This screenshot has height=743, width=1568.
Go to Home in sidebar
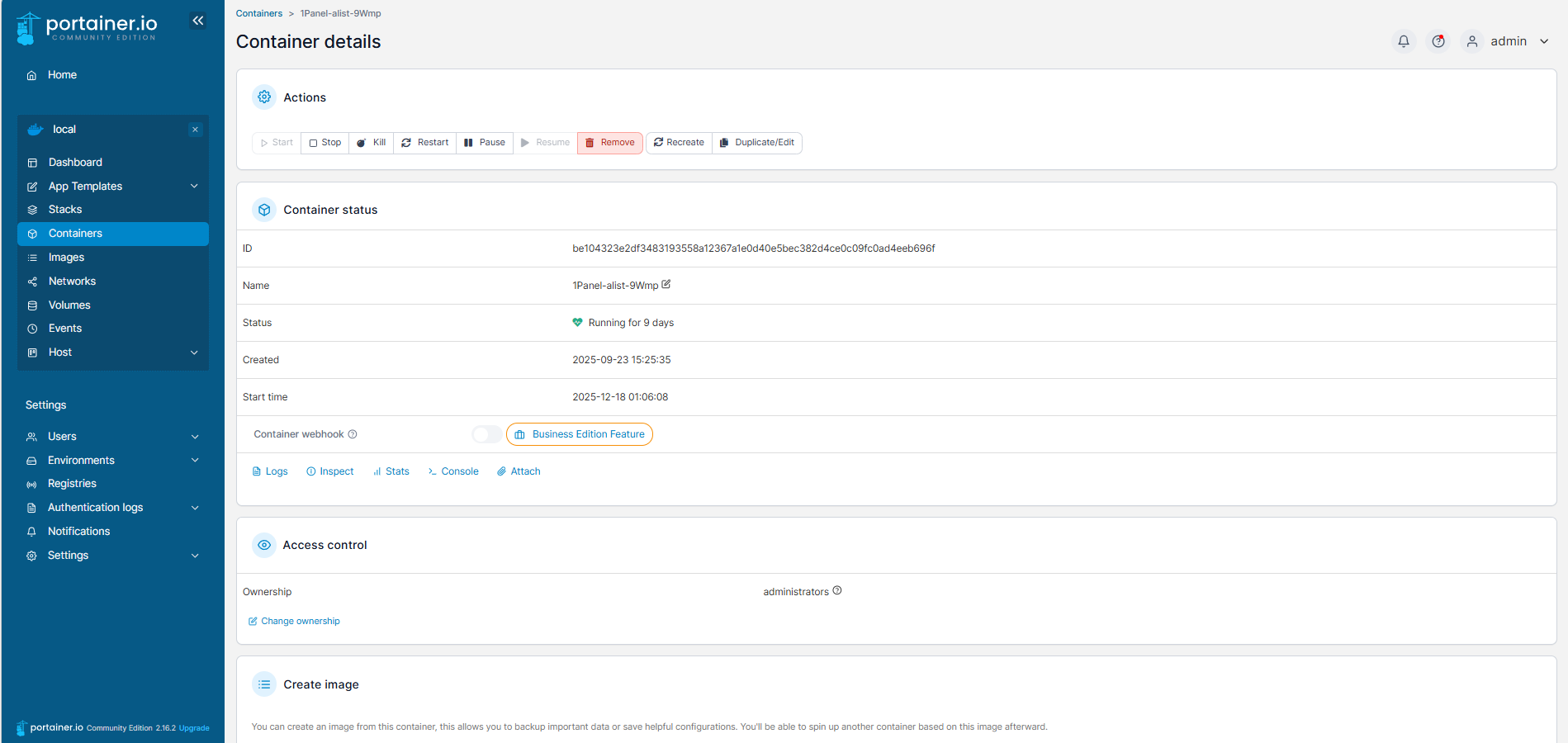(113, 75)
